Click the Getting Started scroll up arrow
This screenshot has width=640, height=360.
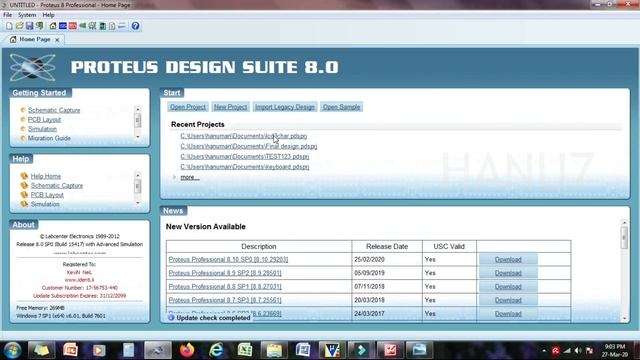click(x=138, y=109)
